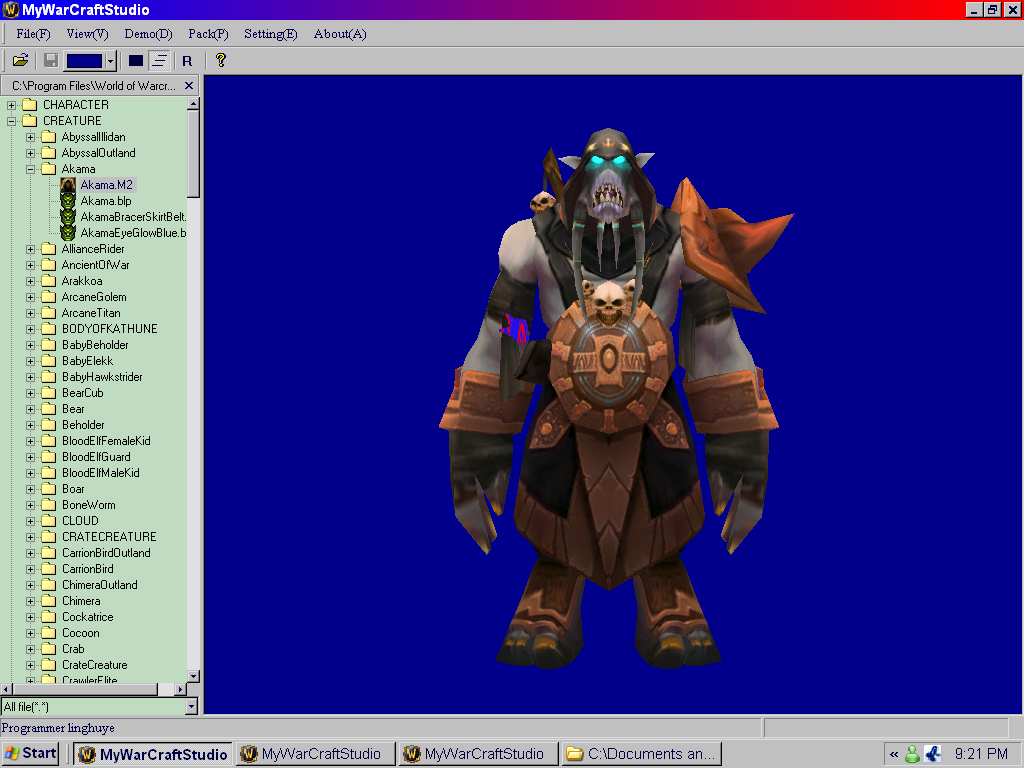Select the CarrionBirdOutland folder label
1024x768 pixels.
106,553
